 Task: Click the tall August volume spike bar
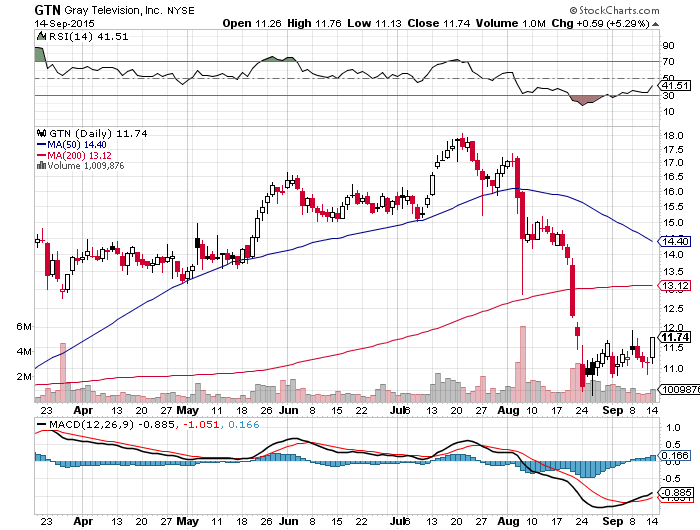tap(523, 364)
